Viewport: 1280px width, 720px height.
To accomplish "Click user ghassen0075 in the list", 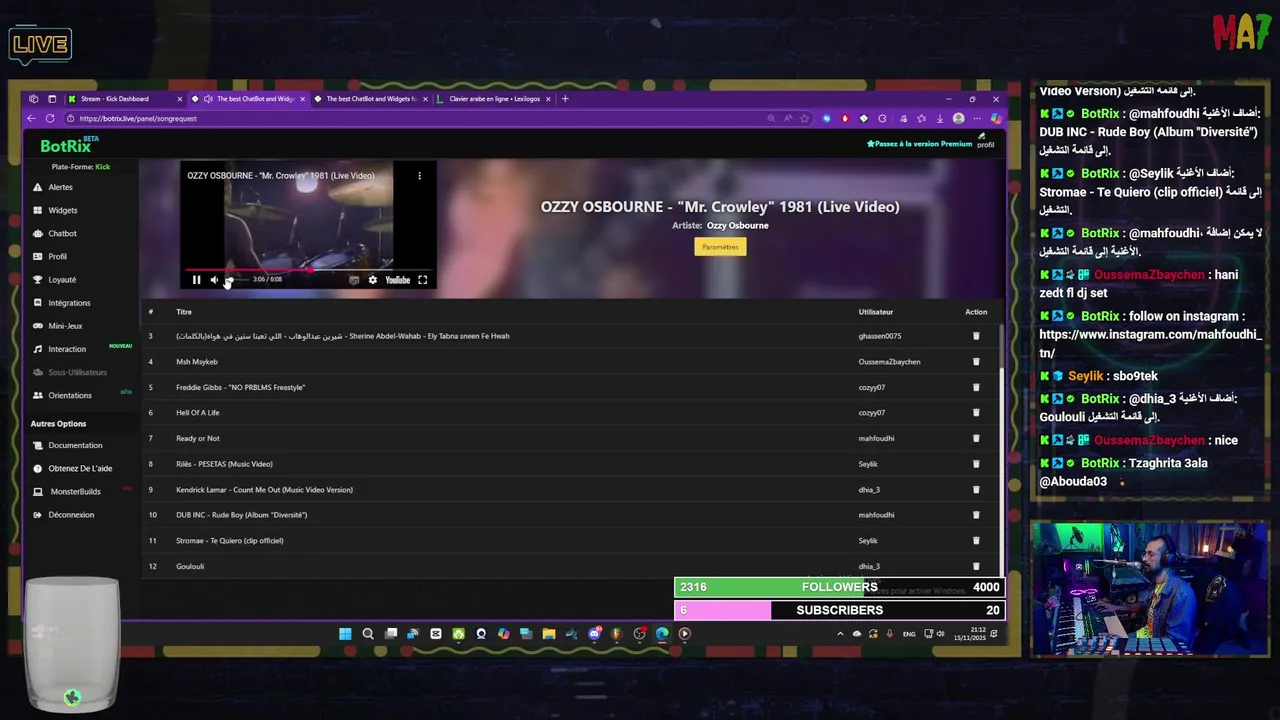I will click(x=880, y=336).
